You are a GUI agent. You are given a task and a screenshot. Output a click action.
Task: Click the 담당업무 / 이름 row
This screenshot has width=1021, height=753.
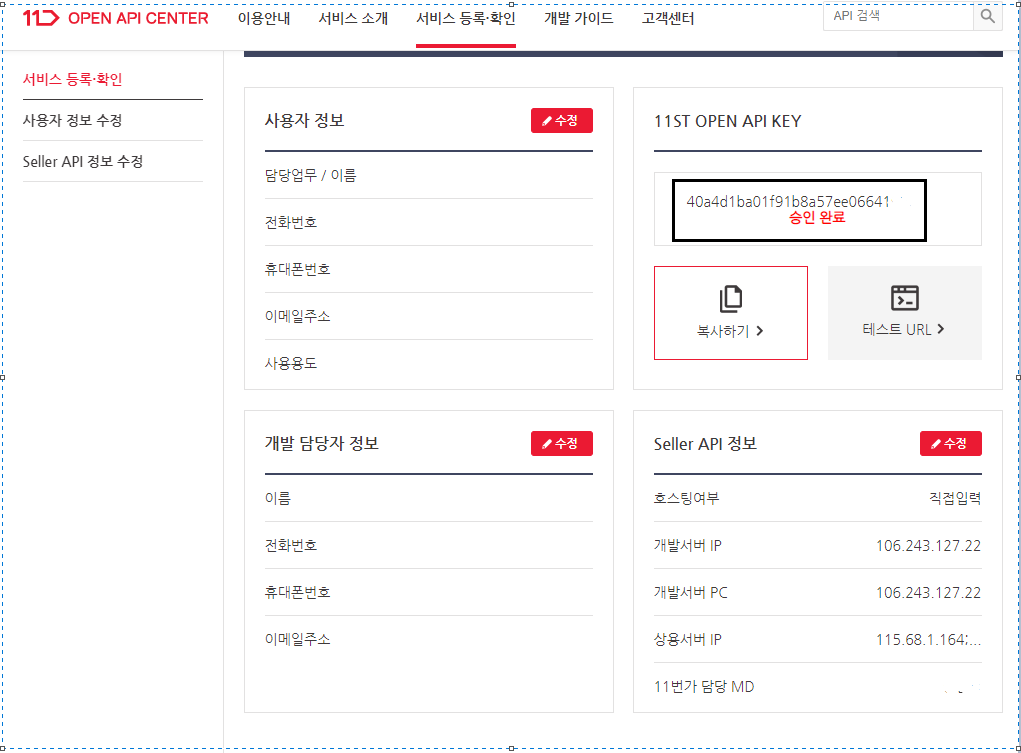coord(428,175)
